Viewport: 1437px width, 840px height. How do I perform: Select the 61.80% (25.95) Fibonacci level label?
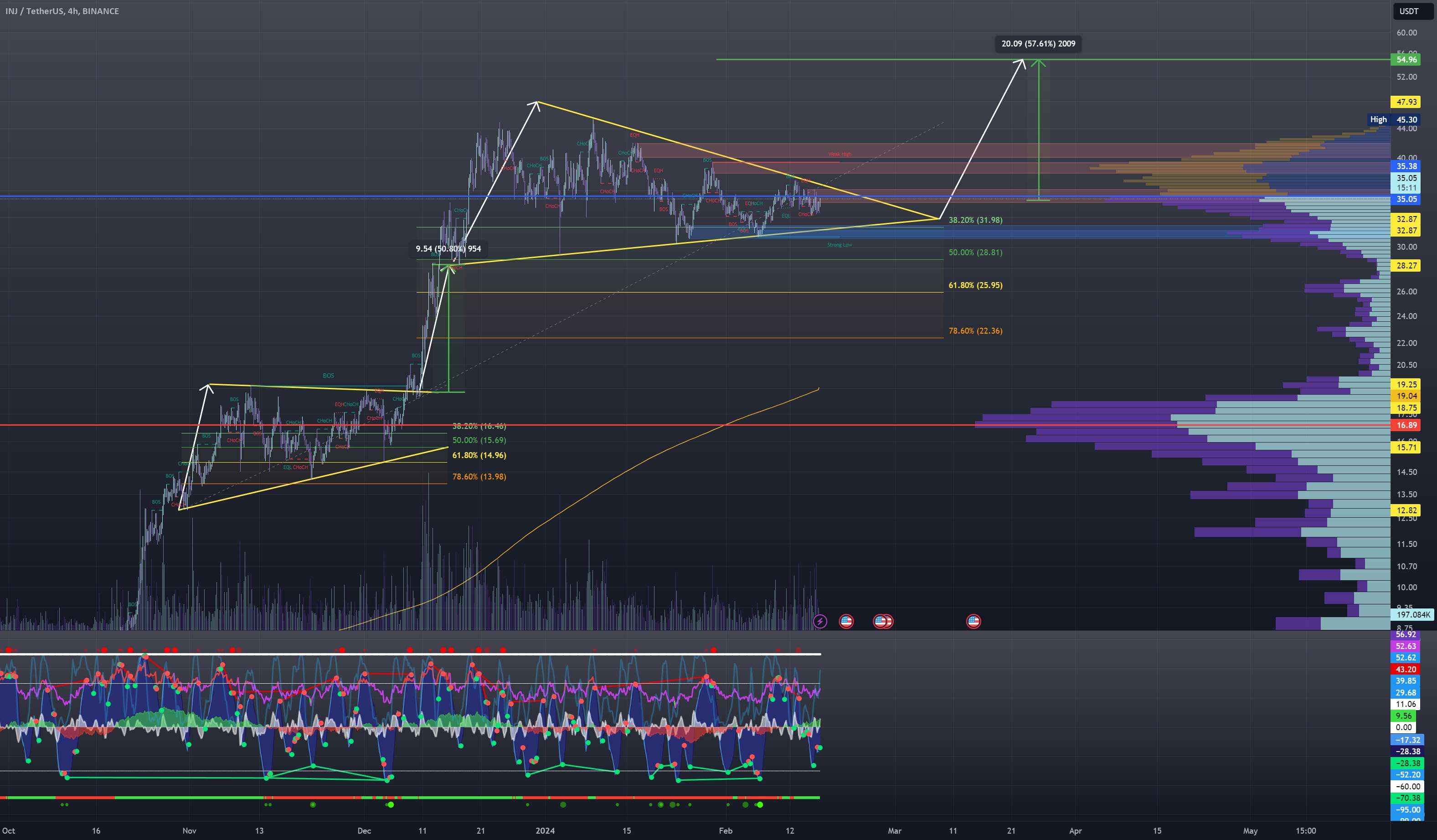pyautogui.click(x=975, y=285)
